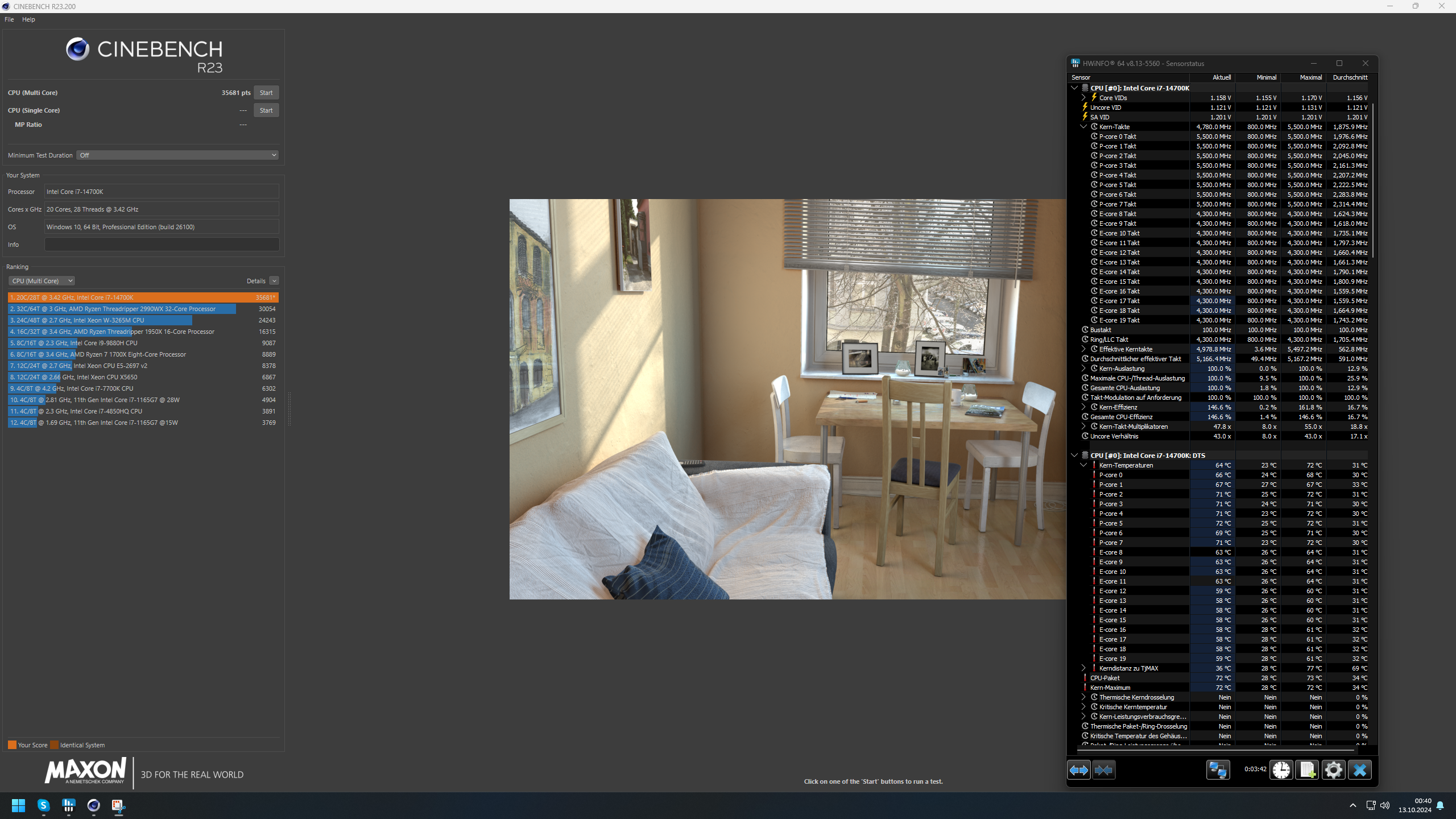The width and height of the screenshot is (1456, 819).
Task: Select AMD Ryzen Threadripper 2990WX entry in ranking
Action: 143,308
